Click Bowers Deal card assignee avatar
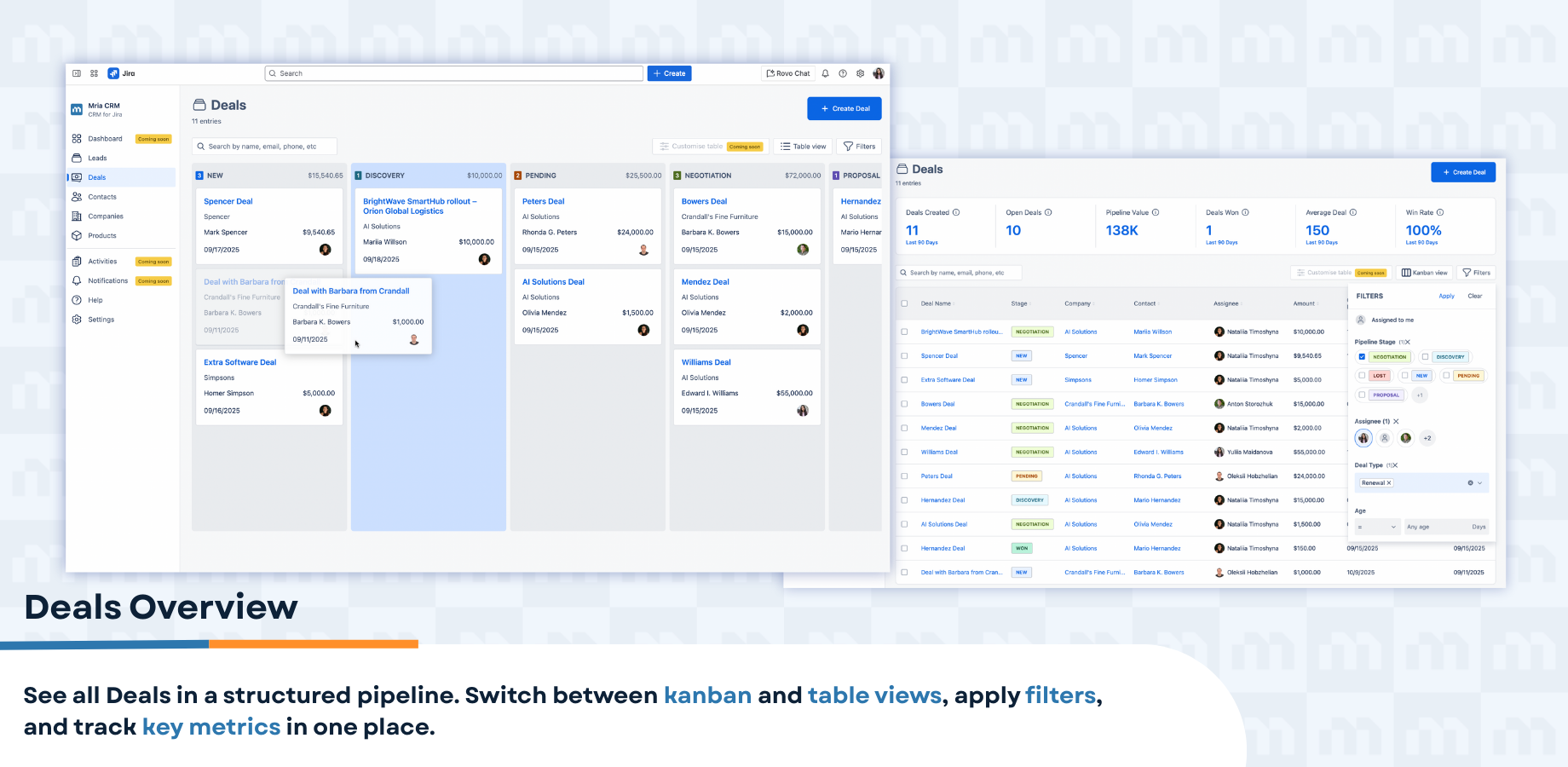The width and height of the screenshot is (1568, 767). tap(803, 250)
